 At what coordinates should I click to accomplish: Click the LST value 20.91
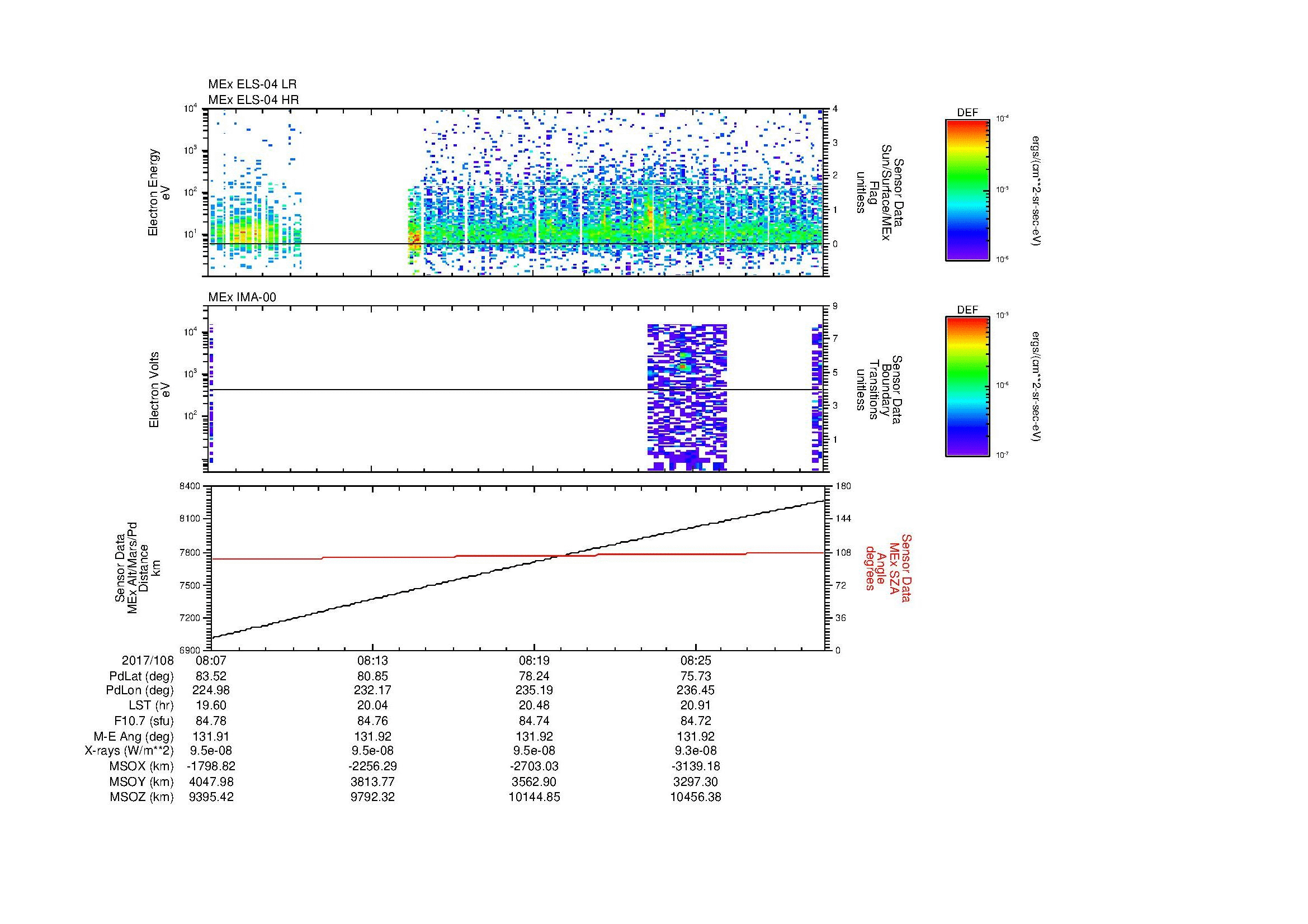click(696, 706)
